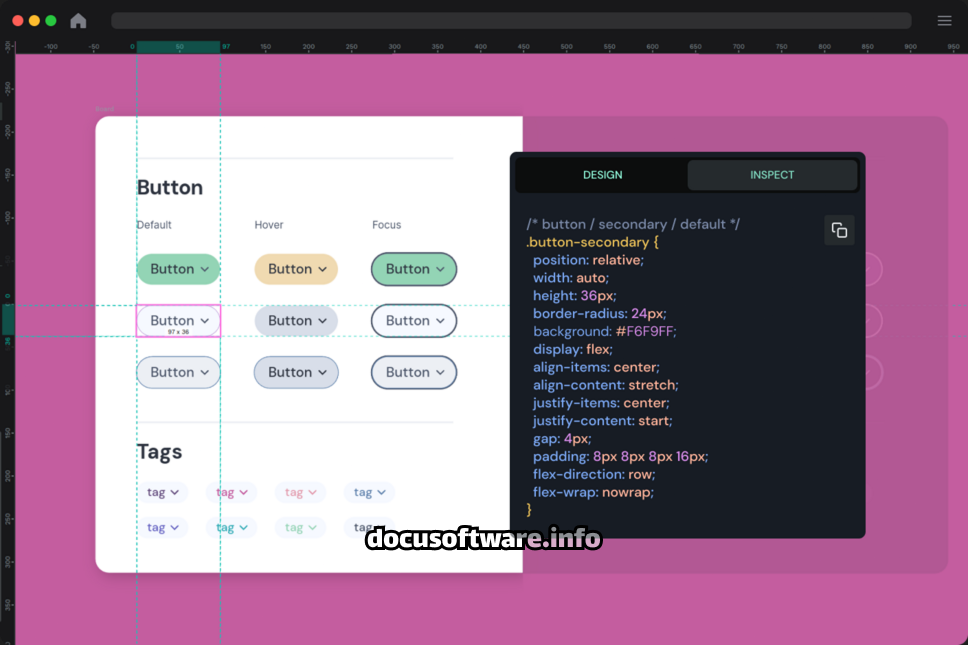Click the empty address bar in the title bar
This screenshot has width=968, height=645.
coord(511,20)
